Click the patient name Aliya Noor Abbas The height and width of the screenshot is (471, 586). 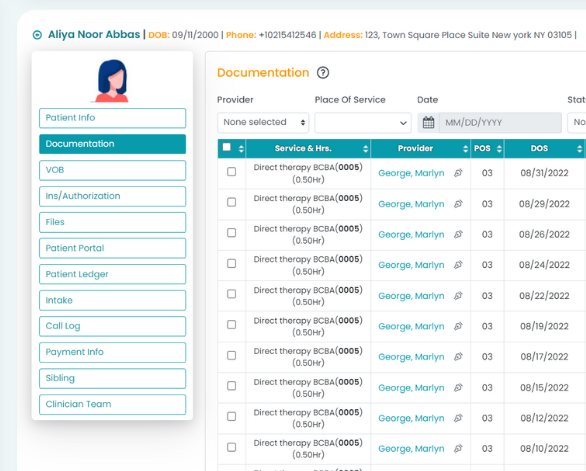94,34
